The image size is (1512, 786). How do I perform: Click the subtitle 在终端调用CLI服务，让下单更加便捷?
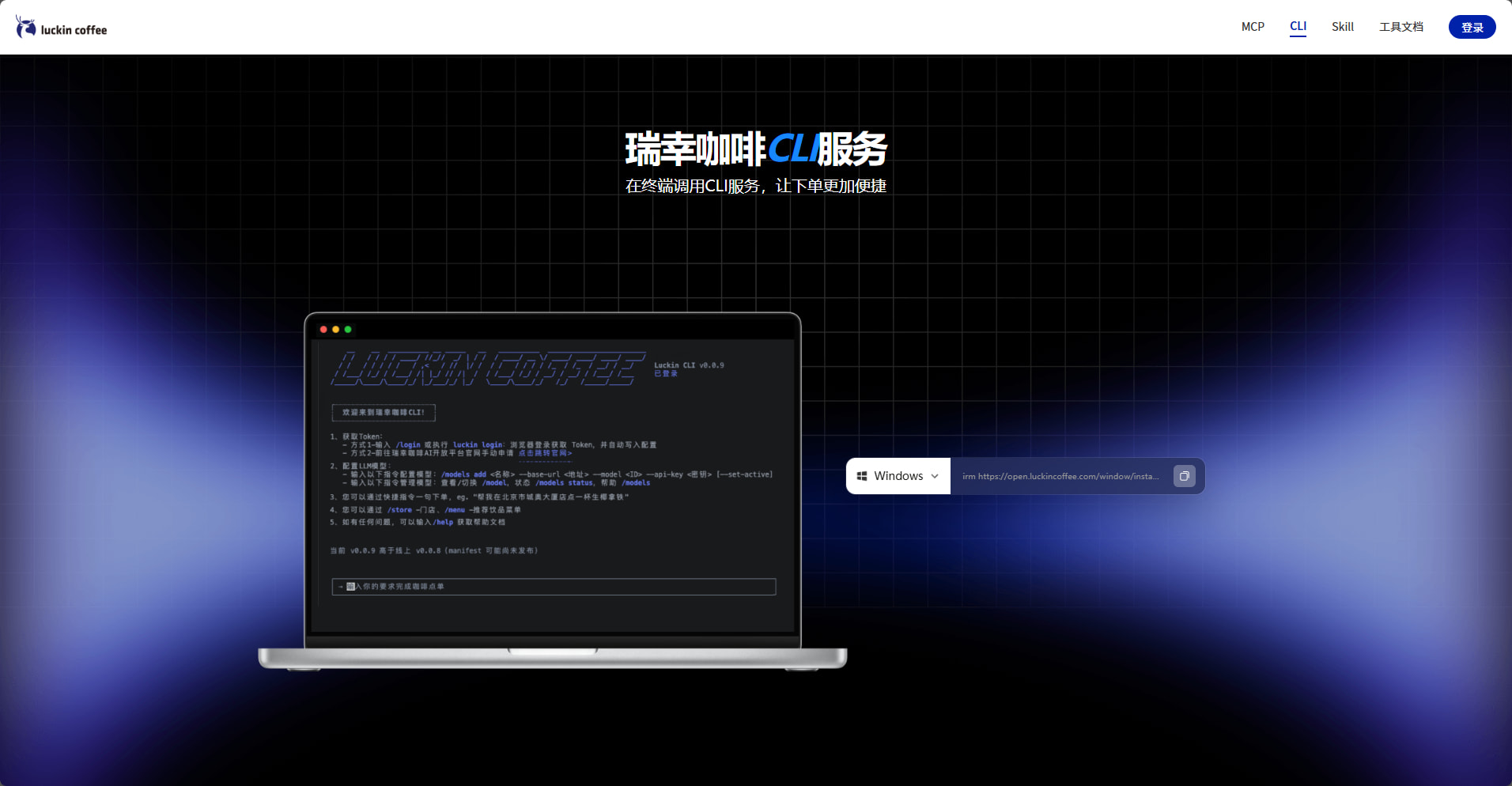756,186
